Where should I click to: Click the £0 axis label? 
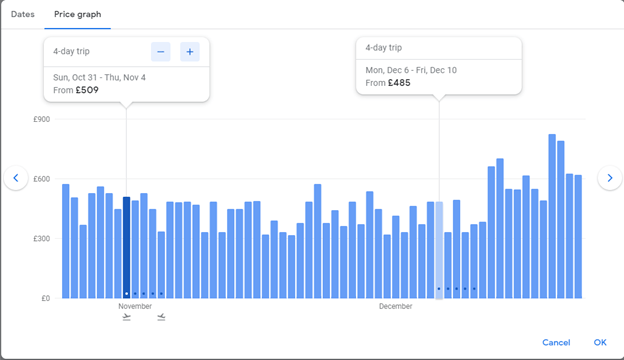(46, 298)
